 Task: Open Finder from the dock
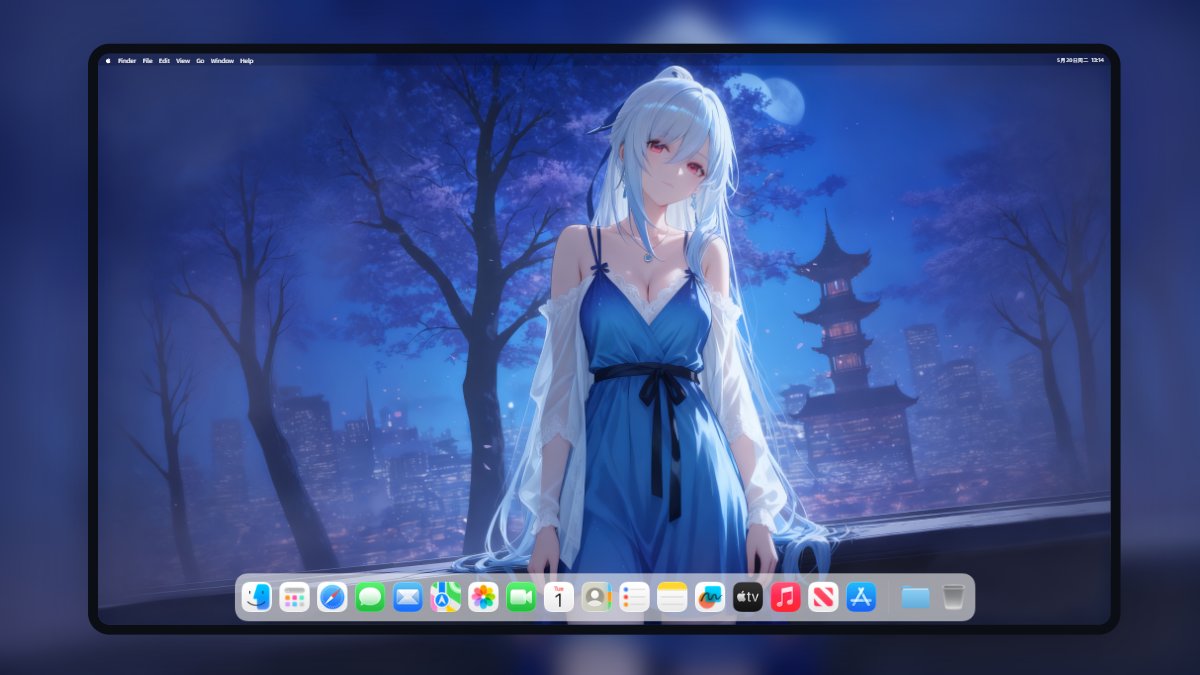coord(257,597)
